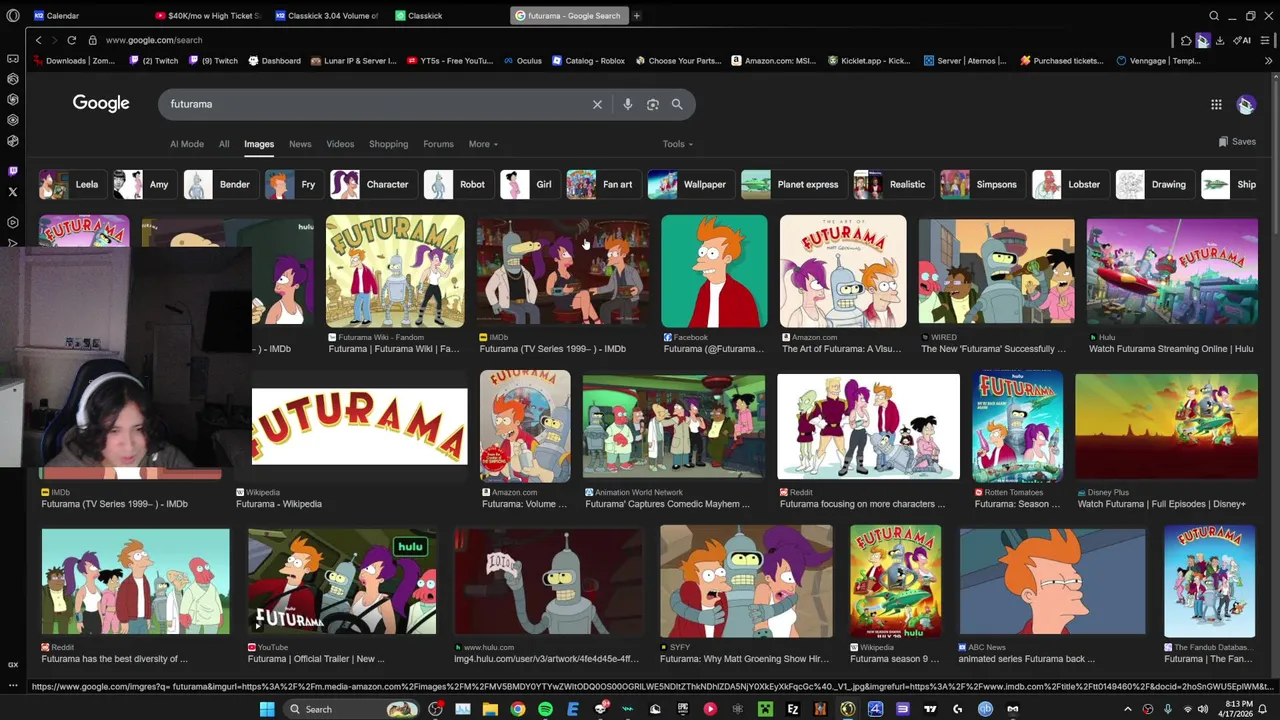Switch to the AI Mode tab
This screenshot has height=720, width=1280.
[187, 144]
